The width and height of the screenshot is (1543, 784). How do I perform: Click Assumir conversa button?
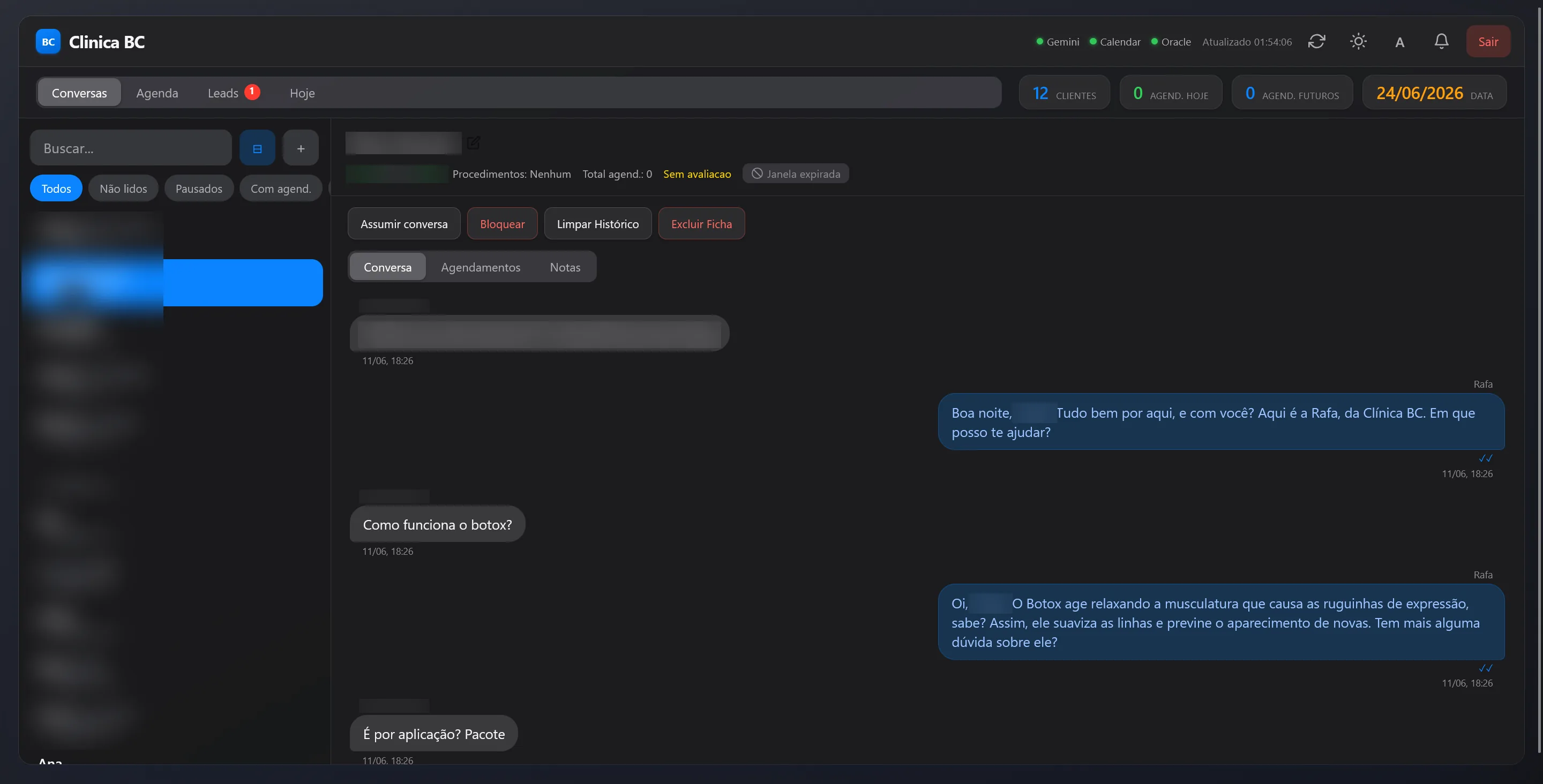coord(404,224)
